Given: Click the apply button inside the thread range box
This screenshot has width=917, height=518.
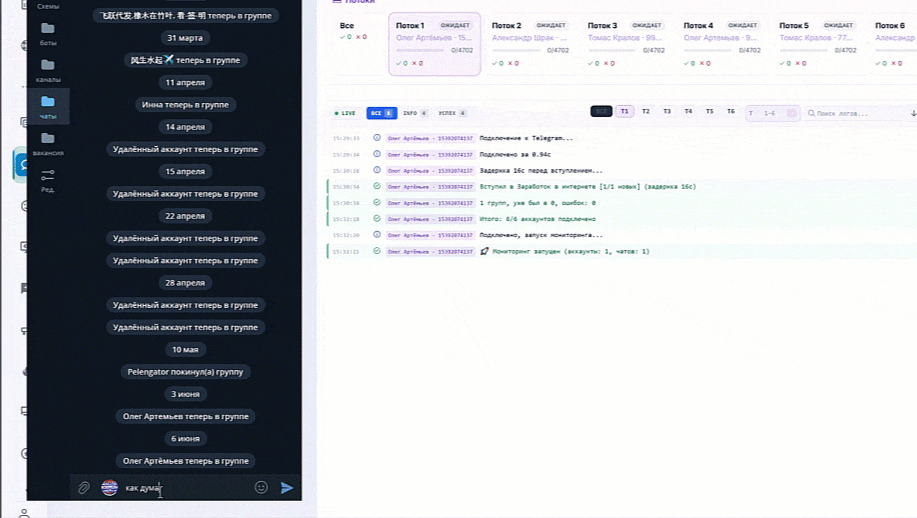Looking at the screenshot, I should point(791,113).
